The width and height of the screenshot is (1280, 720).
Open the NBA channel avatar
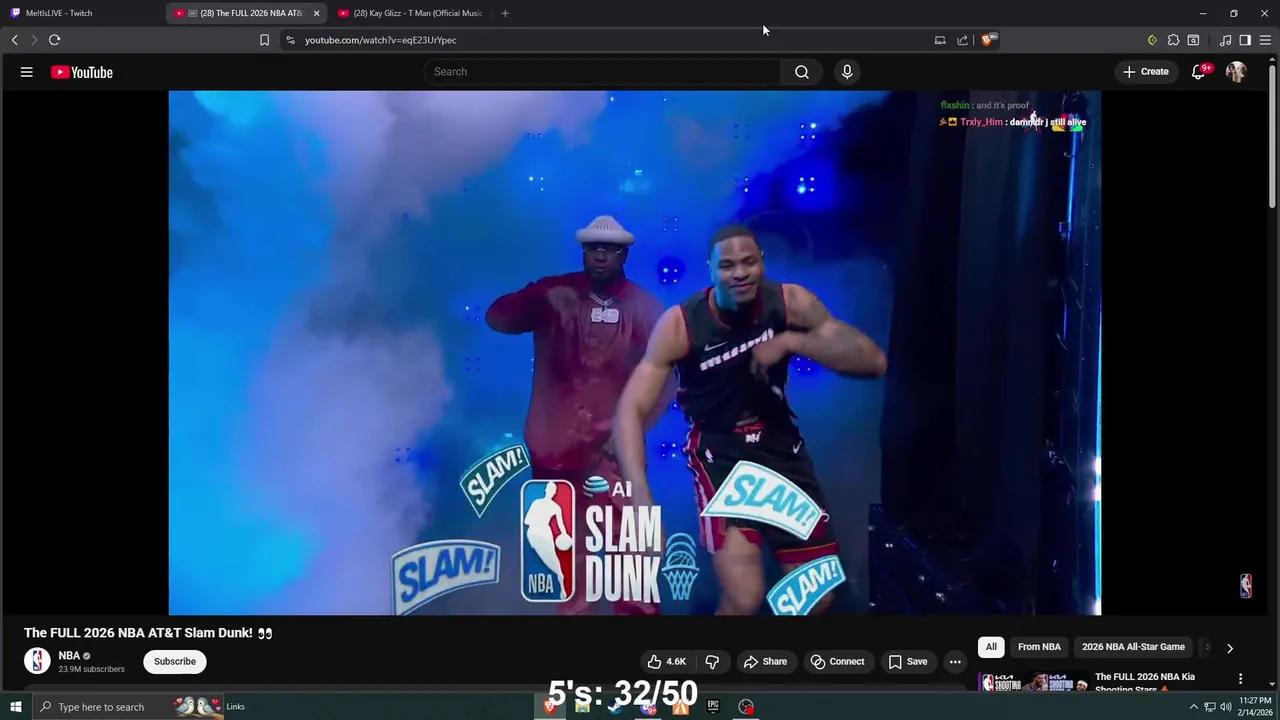[37, 661]
